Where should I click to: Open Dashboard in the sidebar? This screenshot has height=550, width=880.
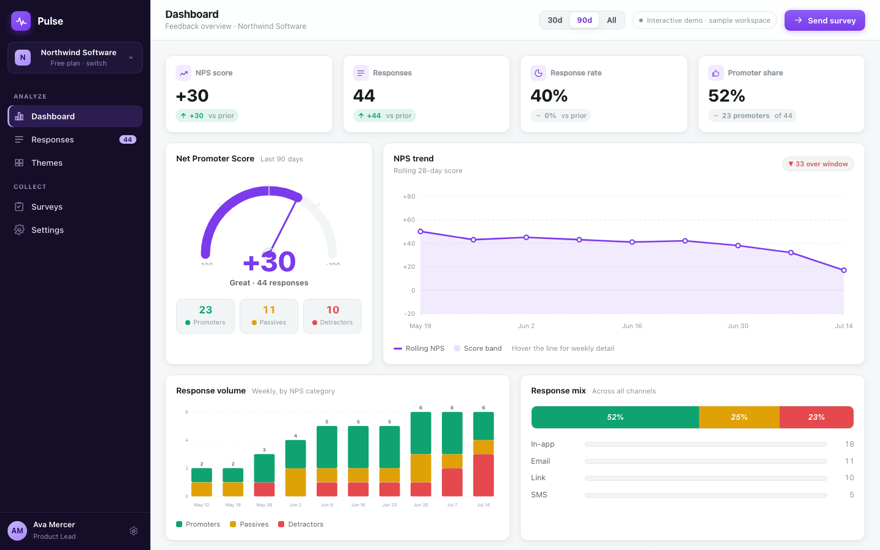point(75,116)
